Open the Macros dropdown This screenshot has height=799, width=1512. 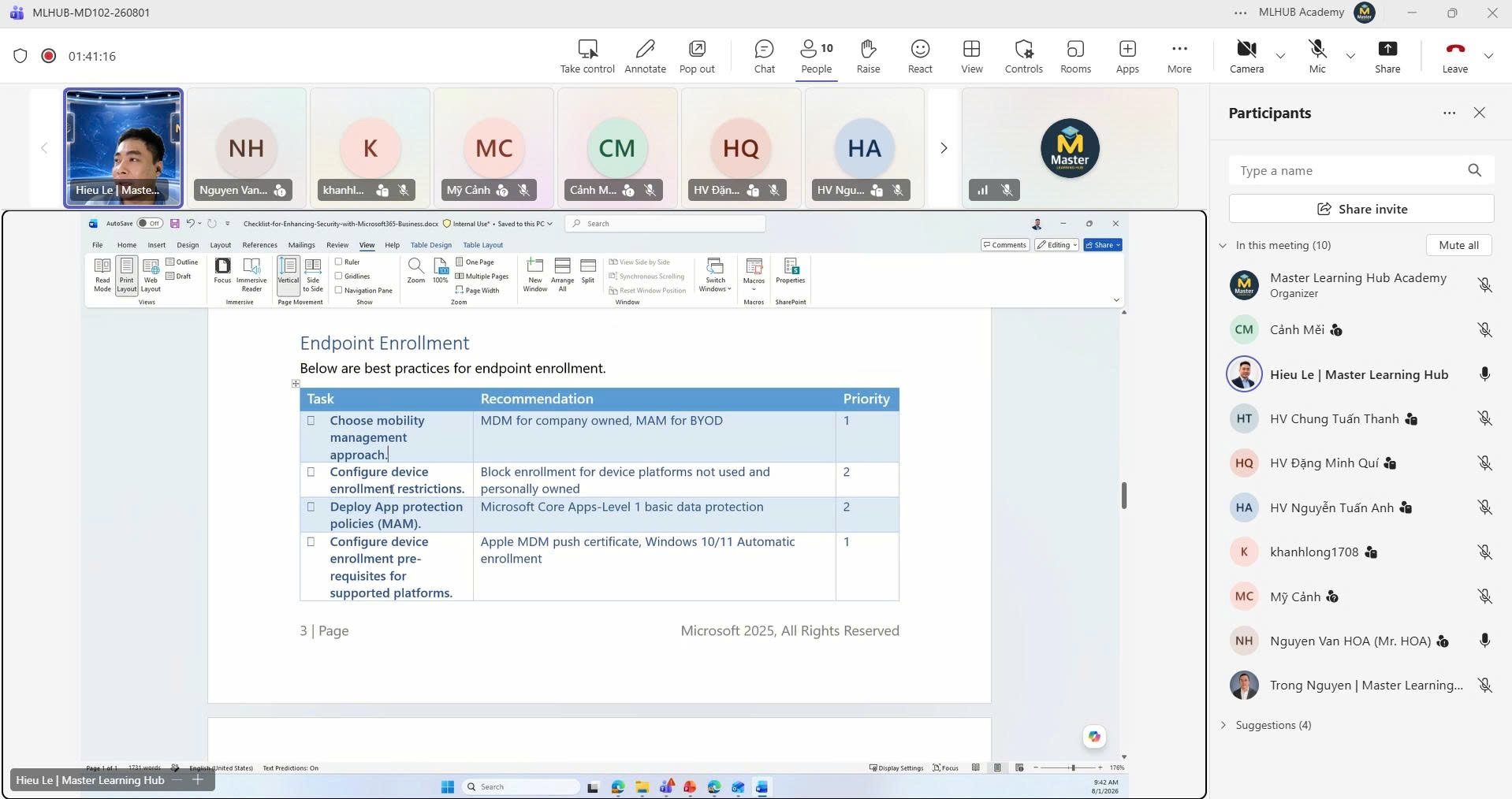pyautogui.click(x=754, y=275)
